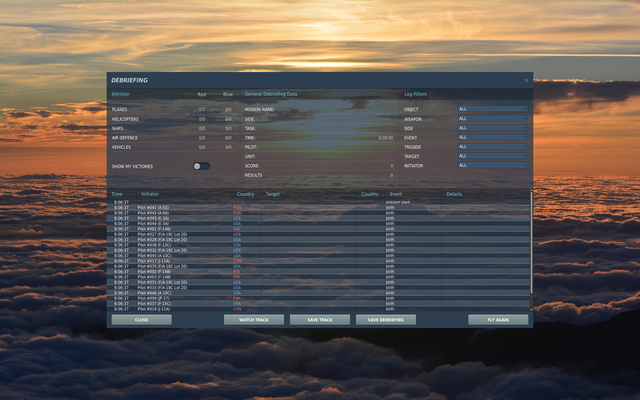Close the Debriefing window with the X
Viewport: 640px width, 400px height.
tap(526, 80)
